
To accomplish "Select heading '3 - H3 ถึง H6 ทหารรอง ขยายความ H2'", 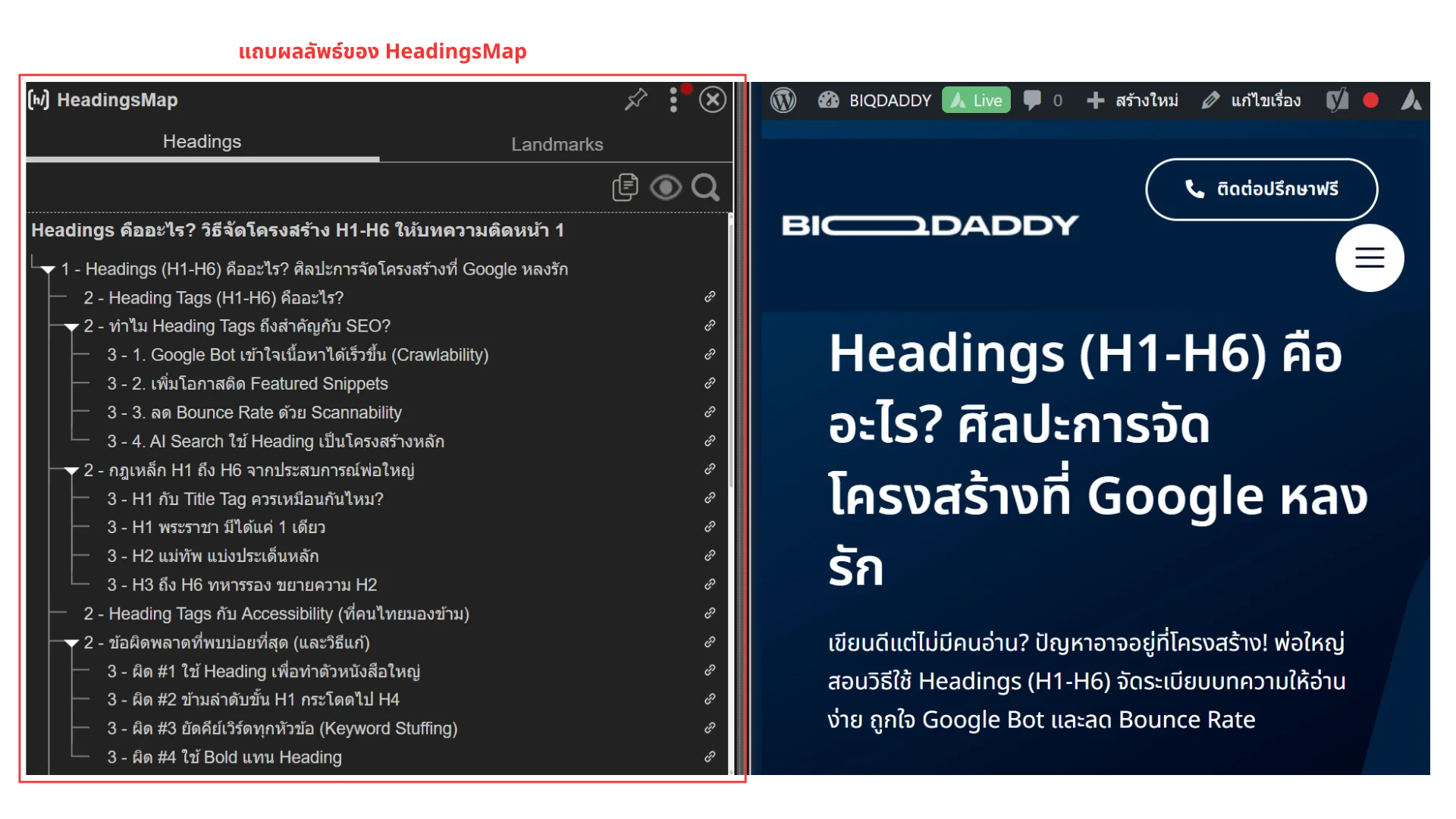I will 242,585.
